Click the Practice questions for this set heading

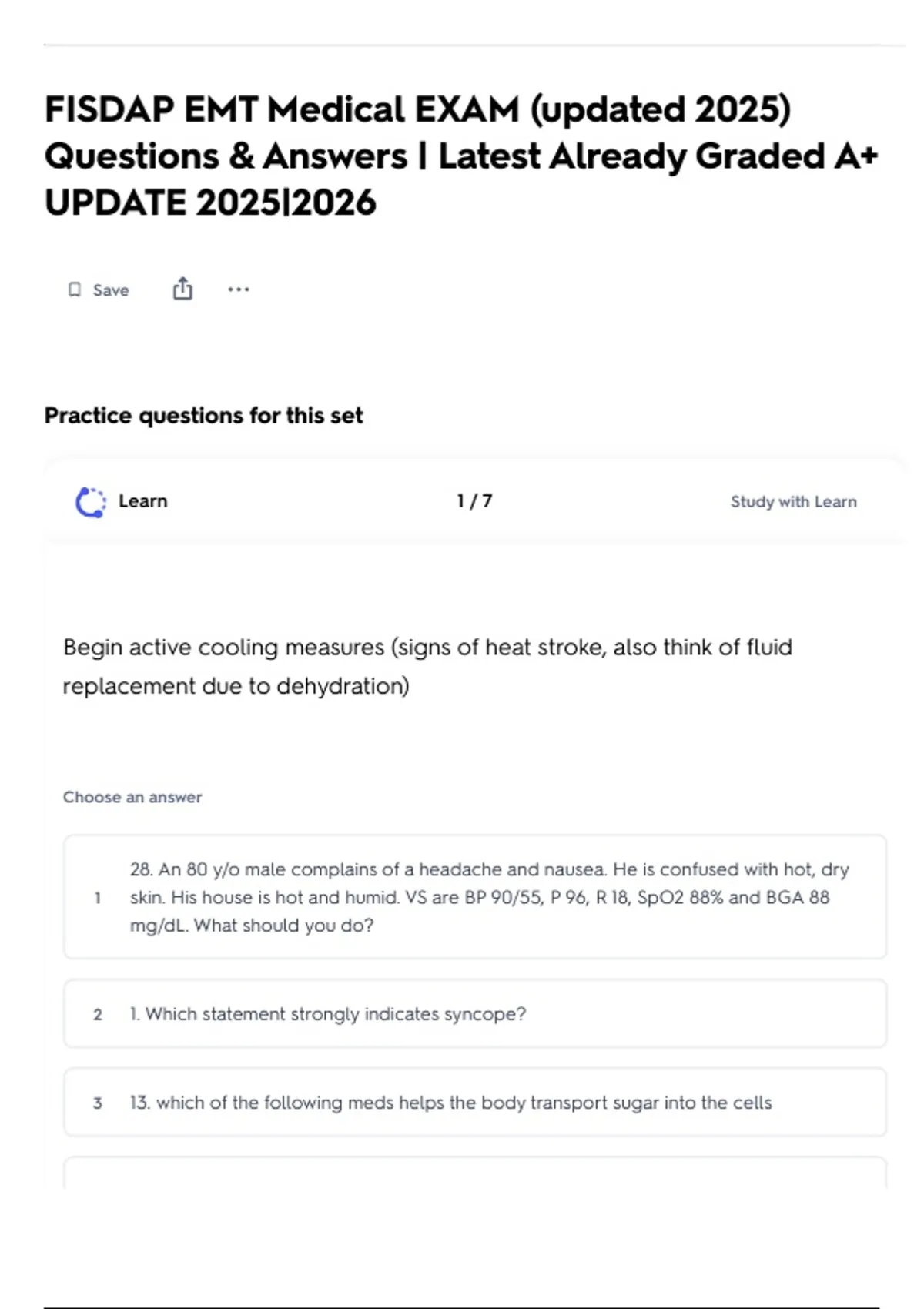point(203,416)
